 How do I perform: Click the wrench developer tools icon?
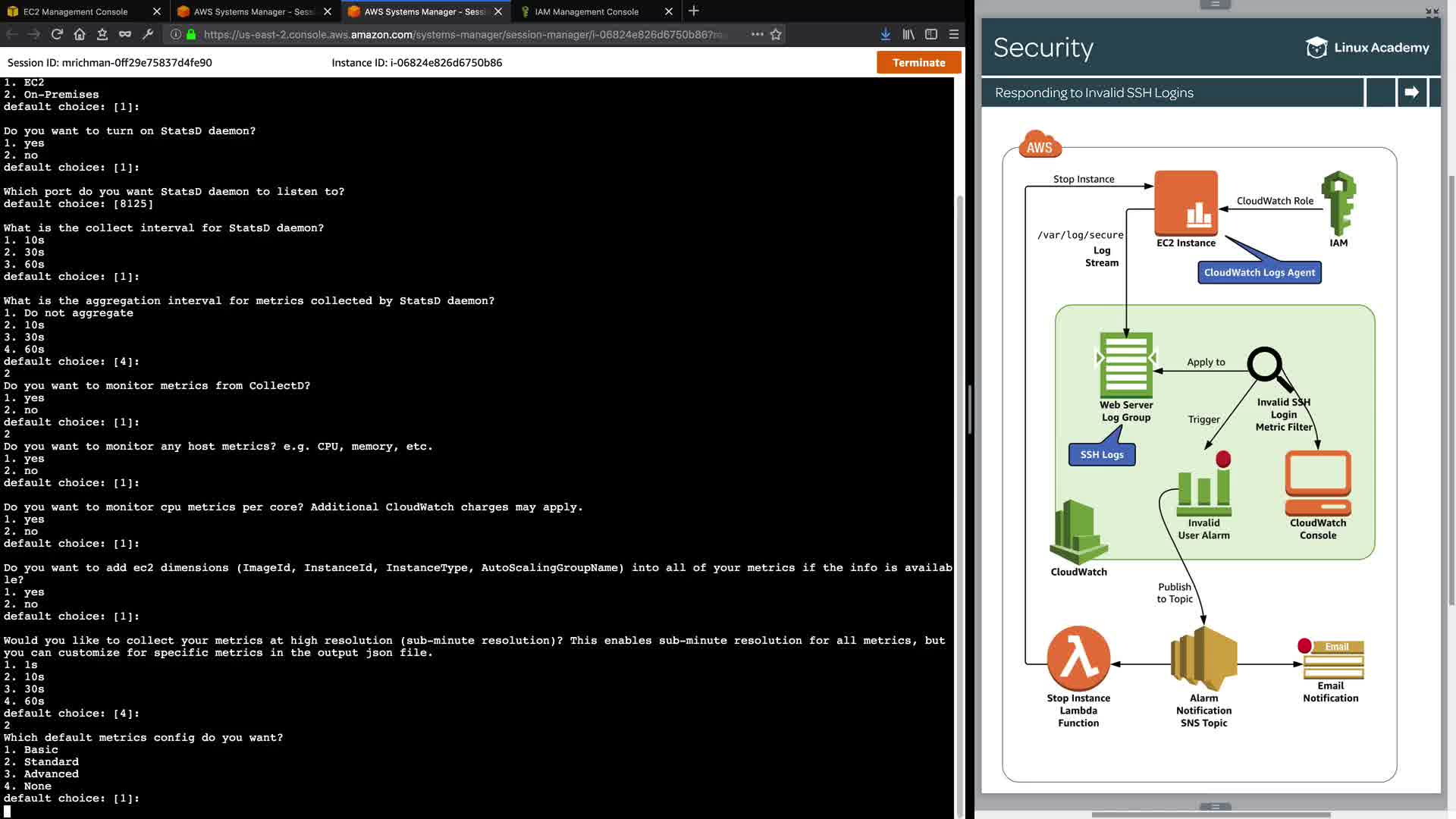[148, 34]
